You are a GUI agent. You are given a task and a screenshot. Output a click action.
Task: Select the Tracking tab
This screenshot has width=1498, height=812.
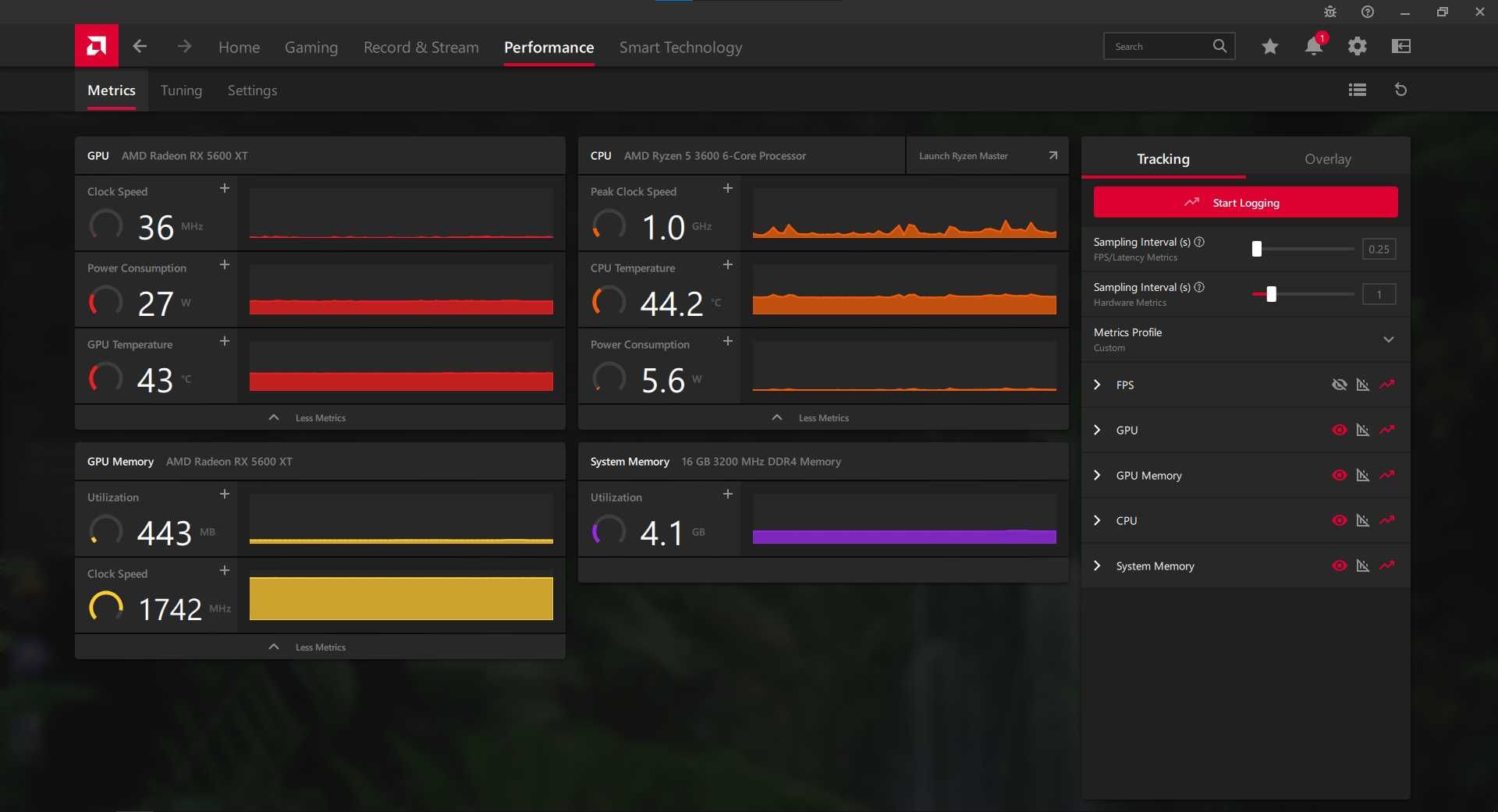click(x=1163, y=159)
